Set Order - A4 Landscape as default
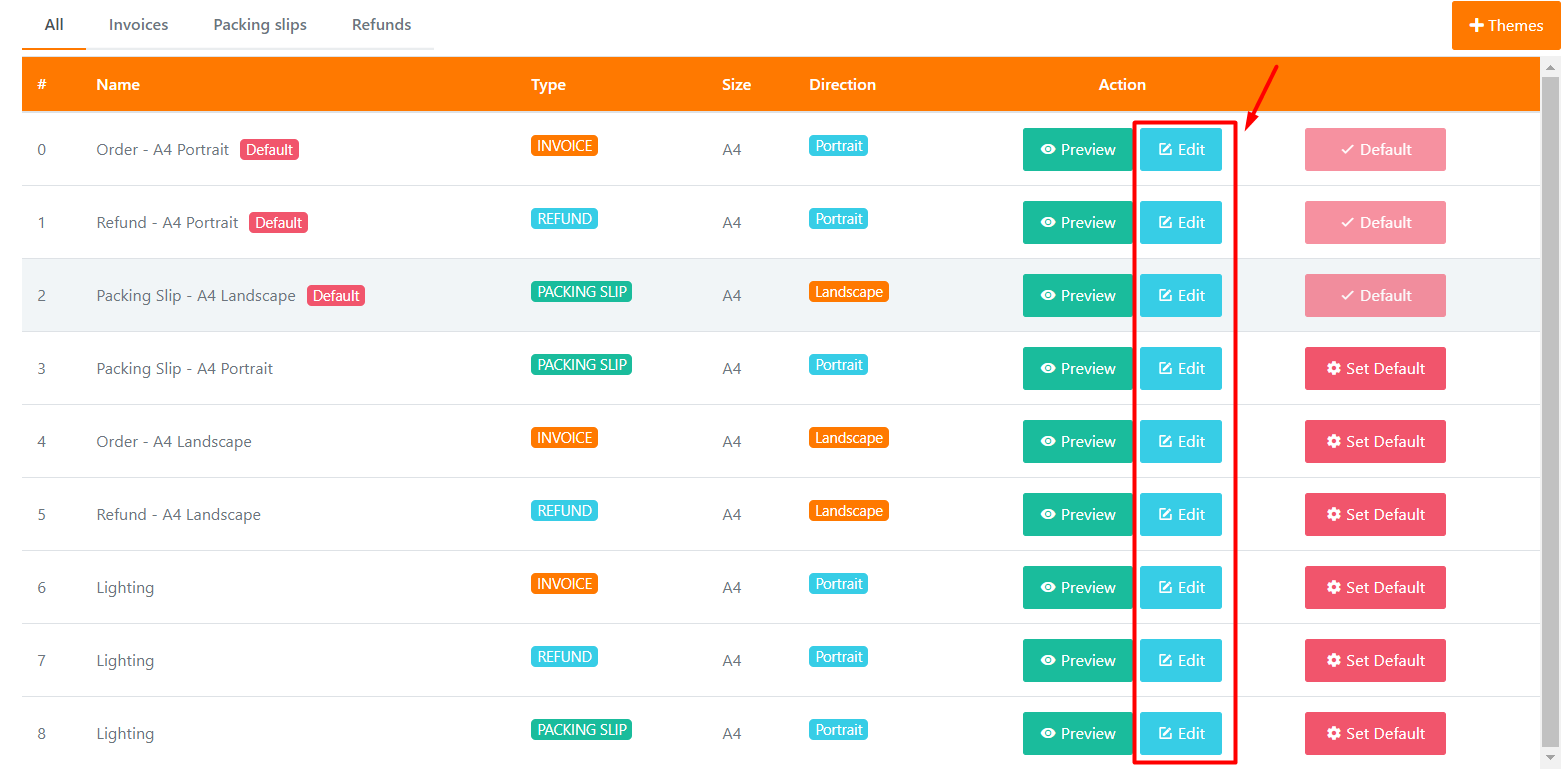Image resolution: width=1567 pixels, height=782 pixels. pos(1374,442)
